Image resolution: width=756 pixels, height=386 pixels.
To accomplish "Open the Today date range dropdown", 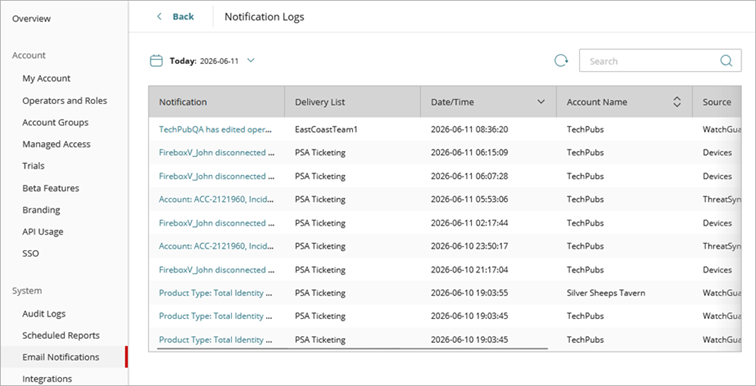I will (x=251, y=61).
